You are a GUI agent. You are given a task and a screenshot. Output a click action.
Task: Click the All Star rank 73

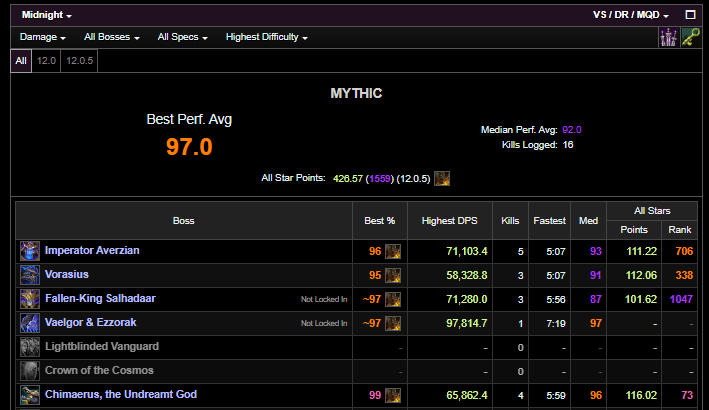[687, 395]
